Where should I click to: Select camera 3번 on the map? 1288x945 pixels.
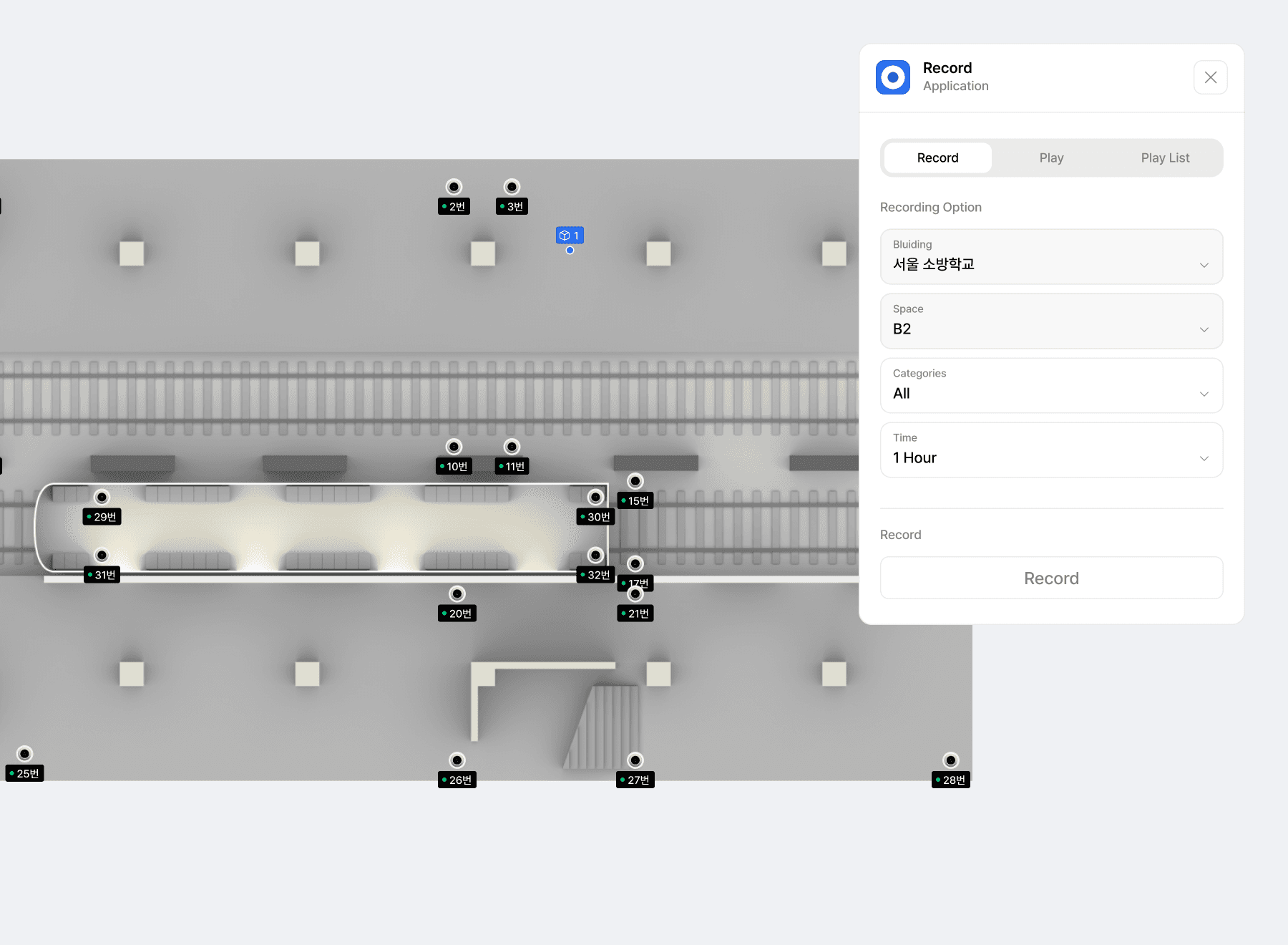point(512,188)
